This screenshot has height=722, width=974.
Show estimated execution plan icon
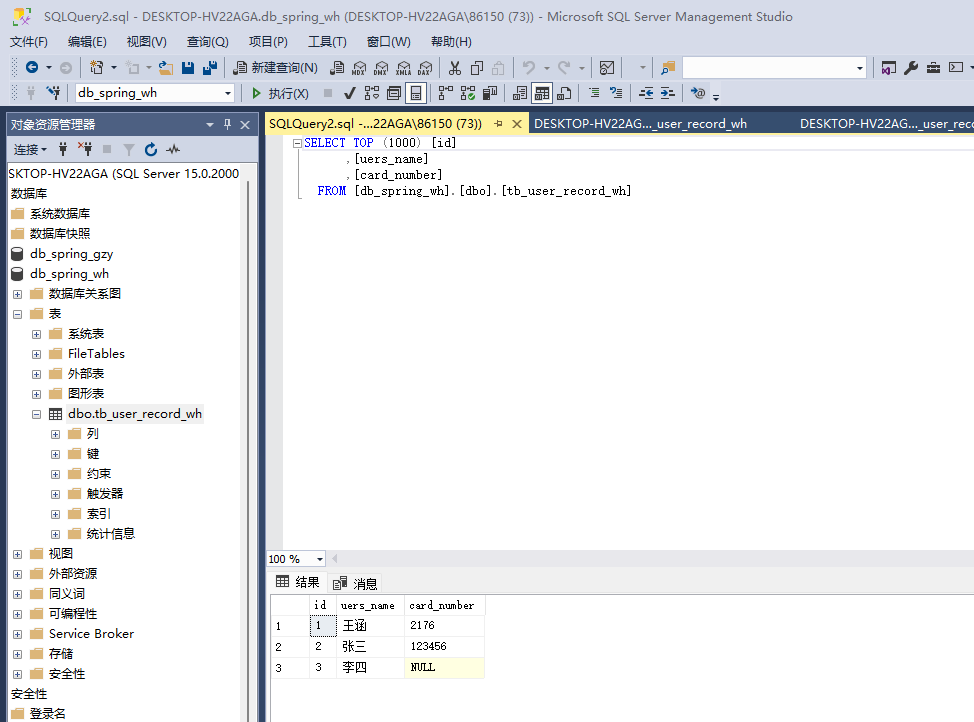[x=371, y=93]
